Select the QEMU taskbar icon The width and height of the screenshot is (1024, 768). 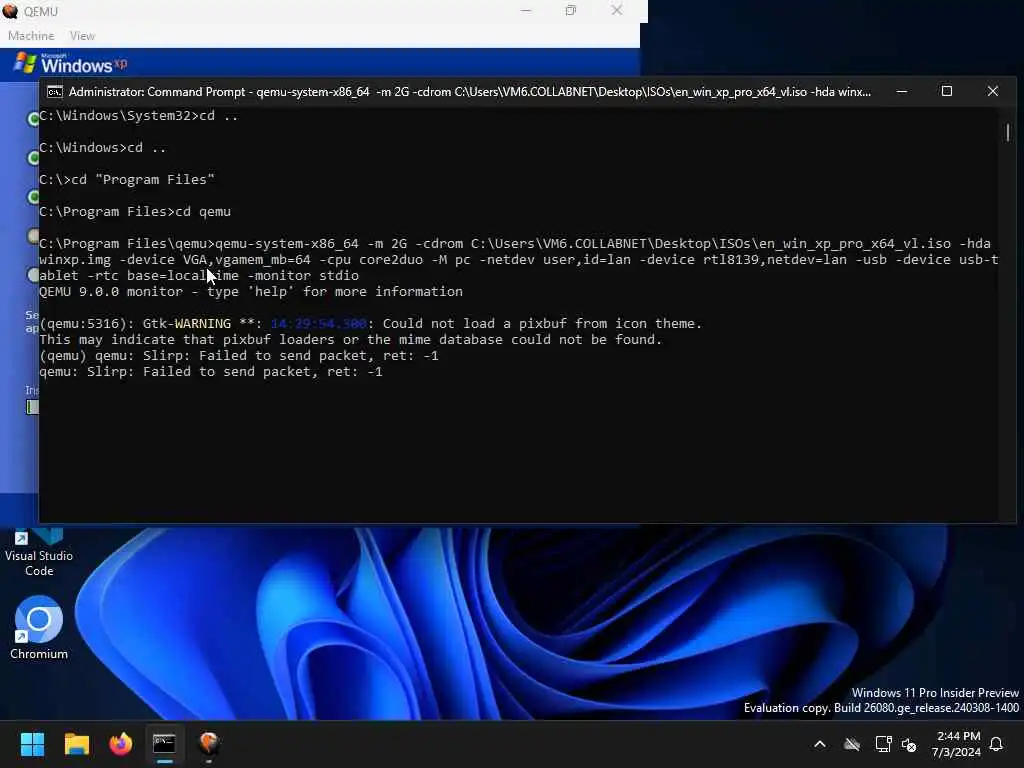coord(209,744)
